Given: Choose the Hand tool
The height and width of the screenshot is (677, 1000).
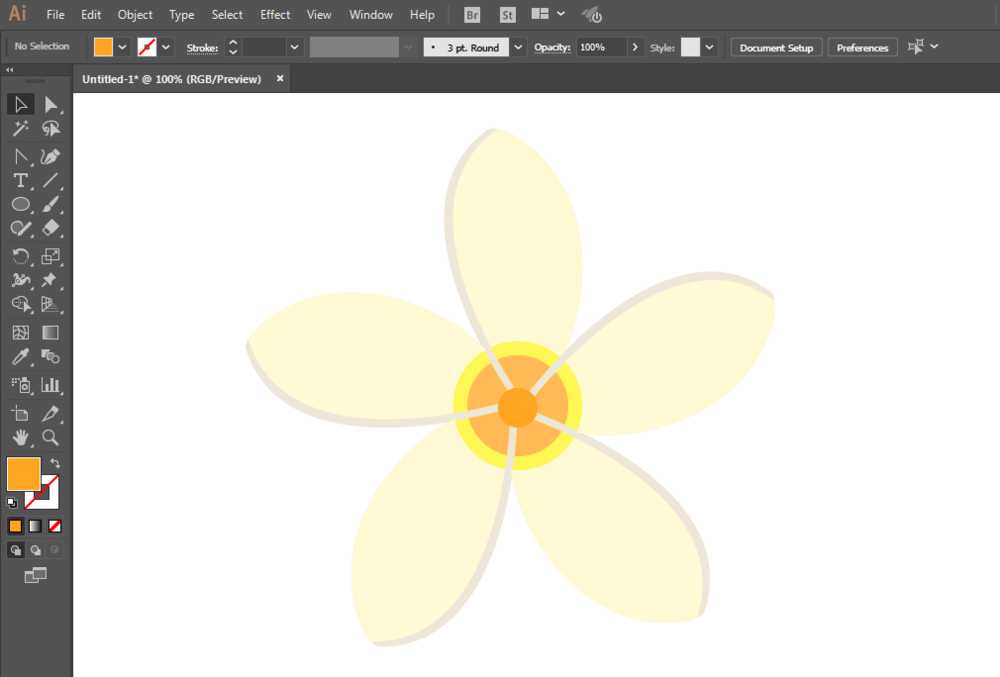Looking at the screenshot, I should click(20, 437).
